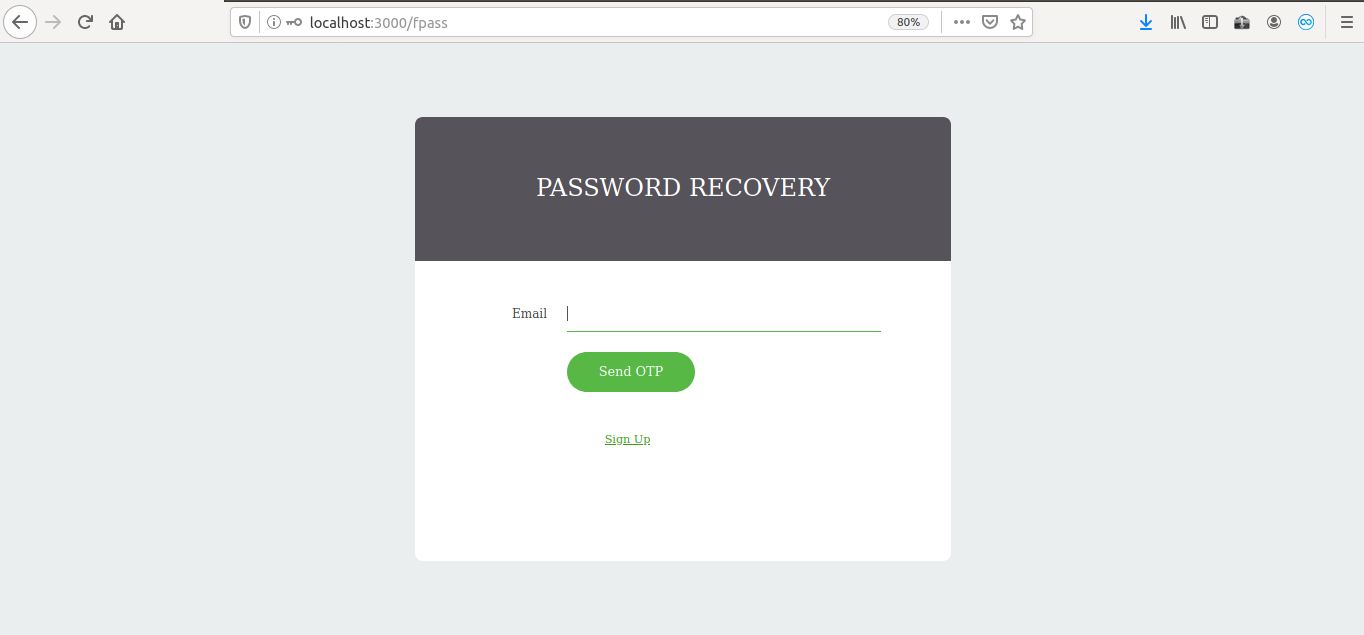Save page to Pocket icon
This screenshot has height=635, width=1364.
tap(990, 22)
